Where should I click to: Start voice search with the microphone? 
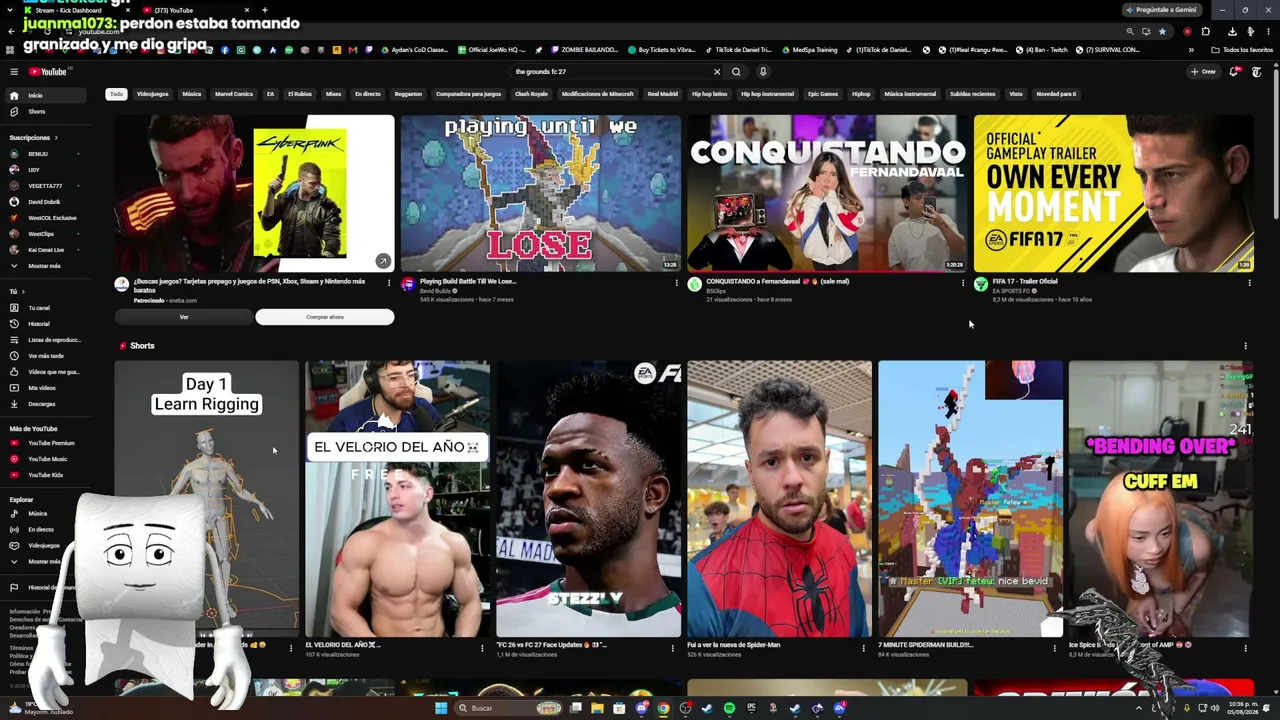pos(762,72)
